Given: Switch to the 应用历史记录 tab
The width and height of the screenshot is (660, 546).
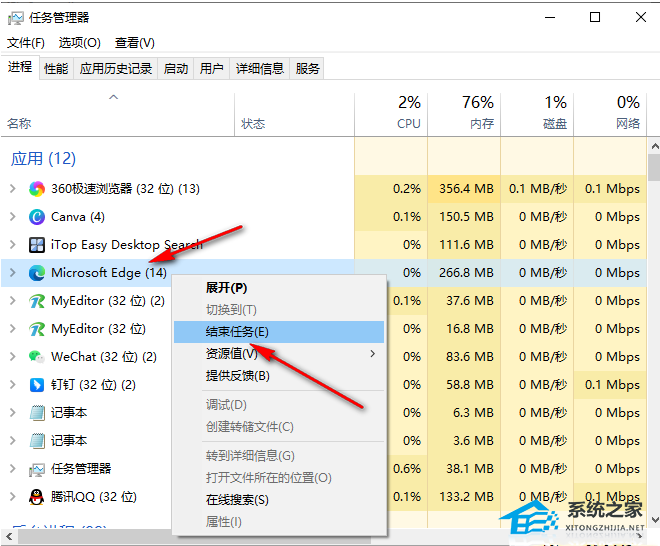Looking at the screenshot, I should 116,68.
